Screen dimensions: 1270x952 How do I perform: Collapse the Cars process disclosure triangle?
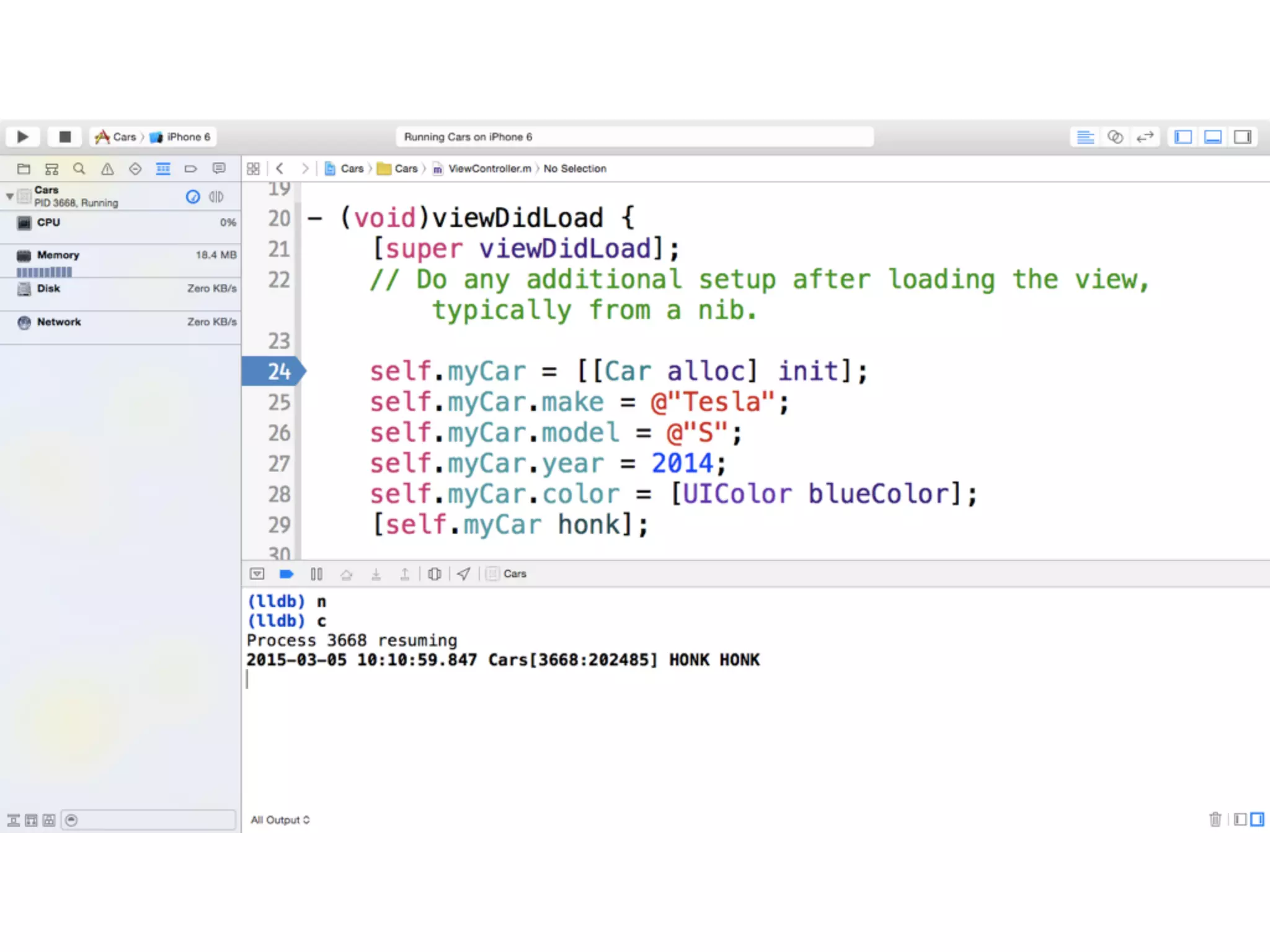point(9,196)
